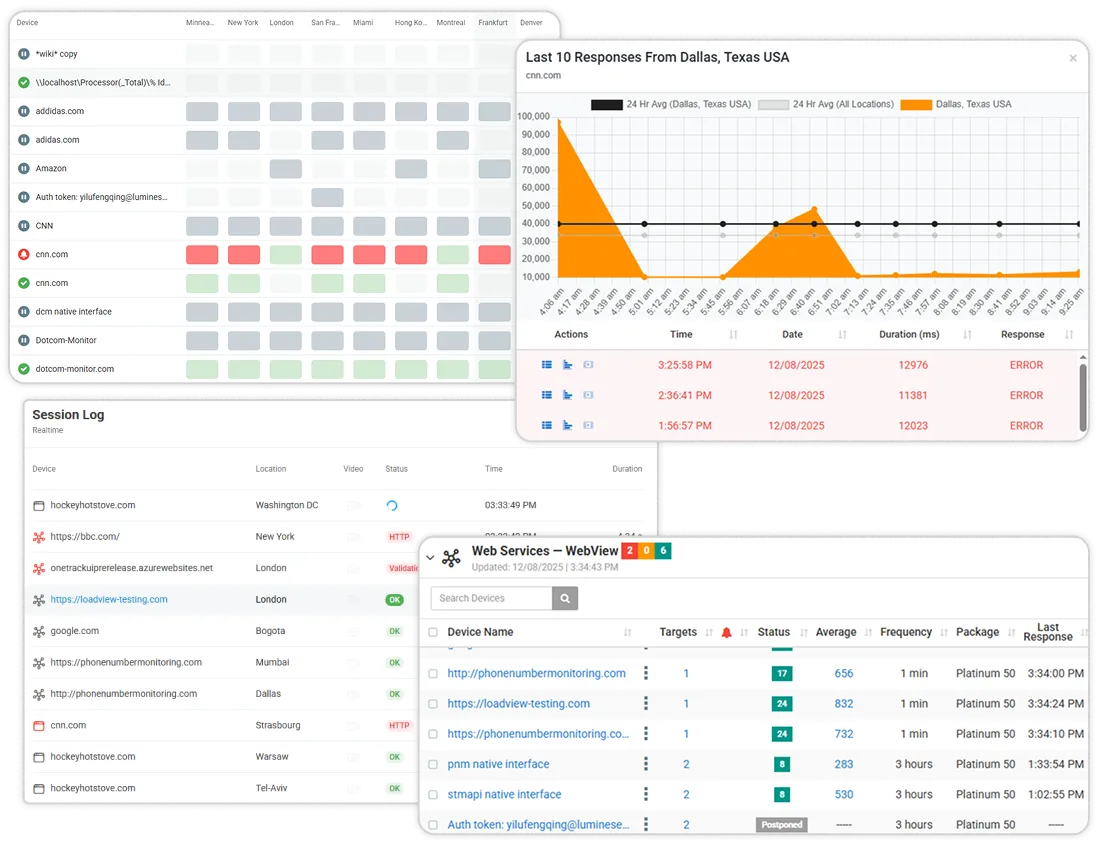Open the kebab menu for http://phonenumbermonitoring.com
This screenshot has height=850, width=1104.
[645, 673]
